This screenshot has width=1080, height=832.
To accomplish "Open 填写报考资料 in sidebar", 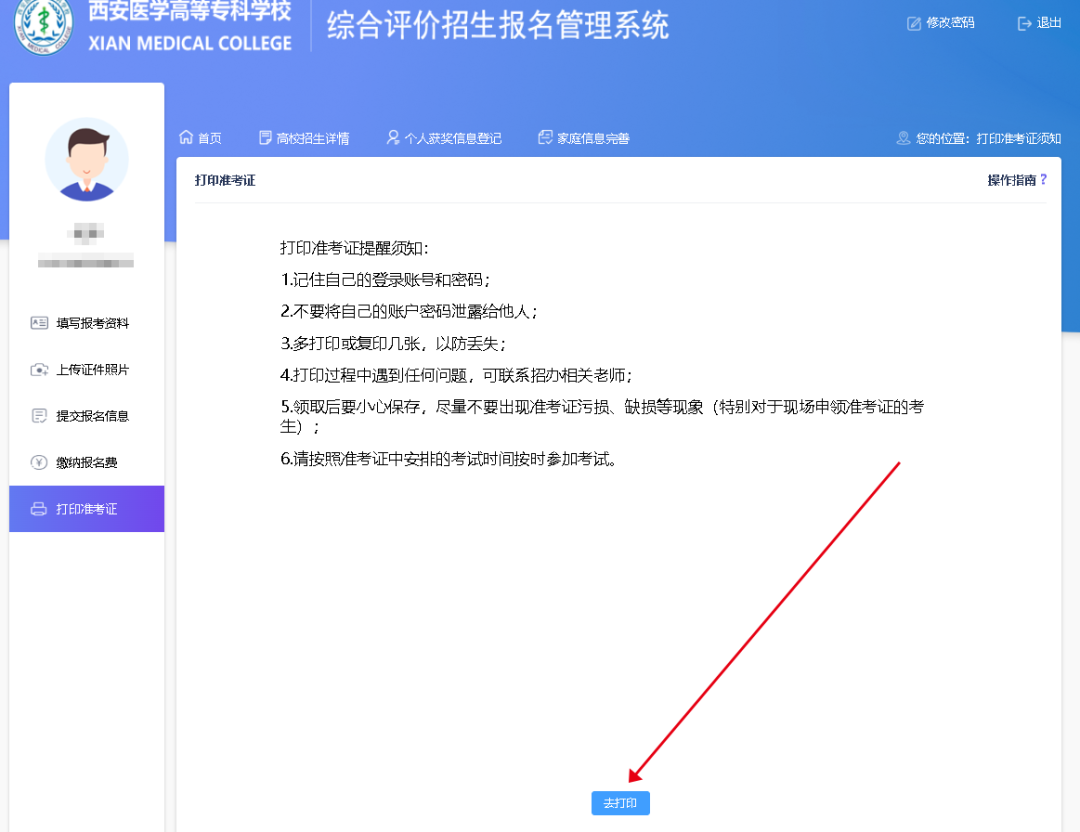I will point(92,323).
